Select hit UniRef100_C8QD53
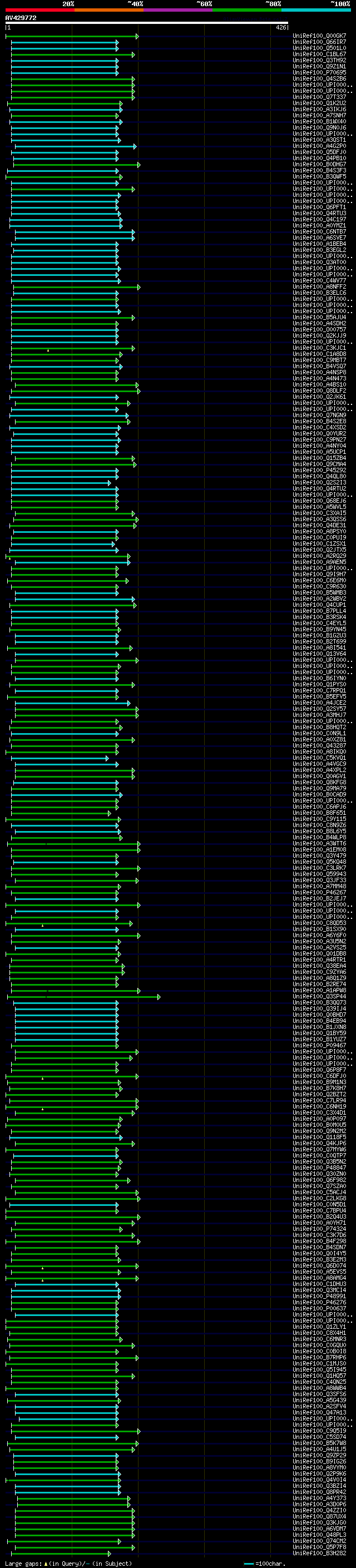The width and height of the screenshot is (356, 1568). coord(319,923)
